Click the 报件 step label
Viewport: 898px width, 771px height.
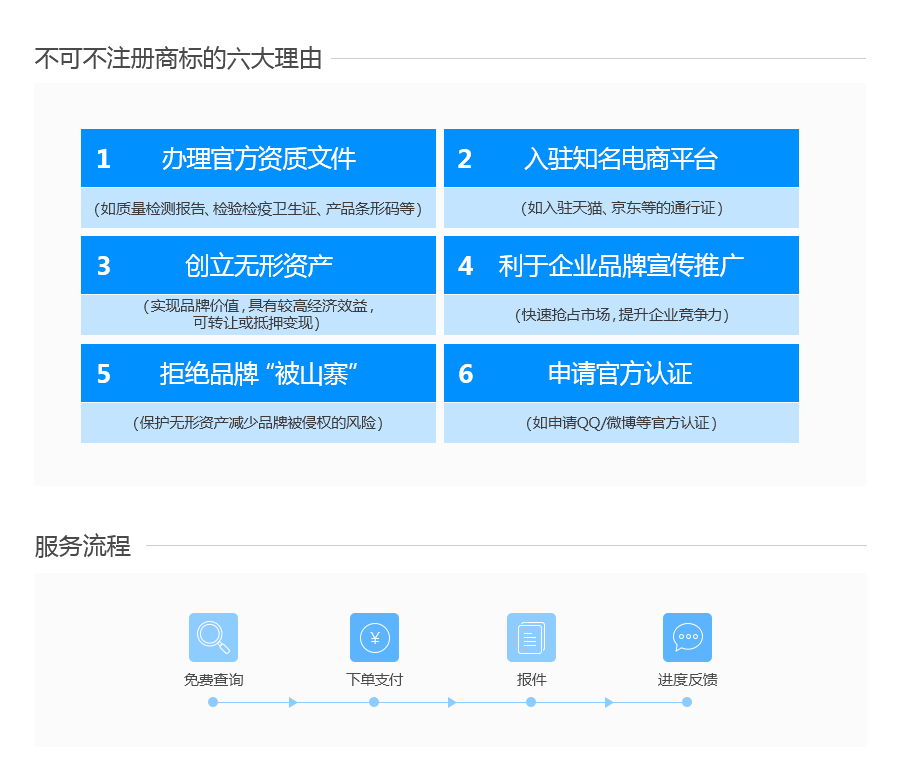pyautogui.click(x=531, y=680)
